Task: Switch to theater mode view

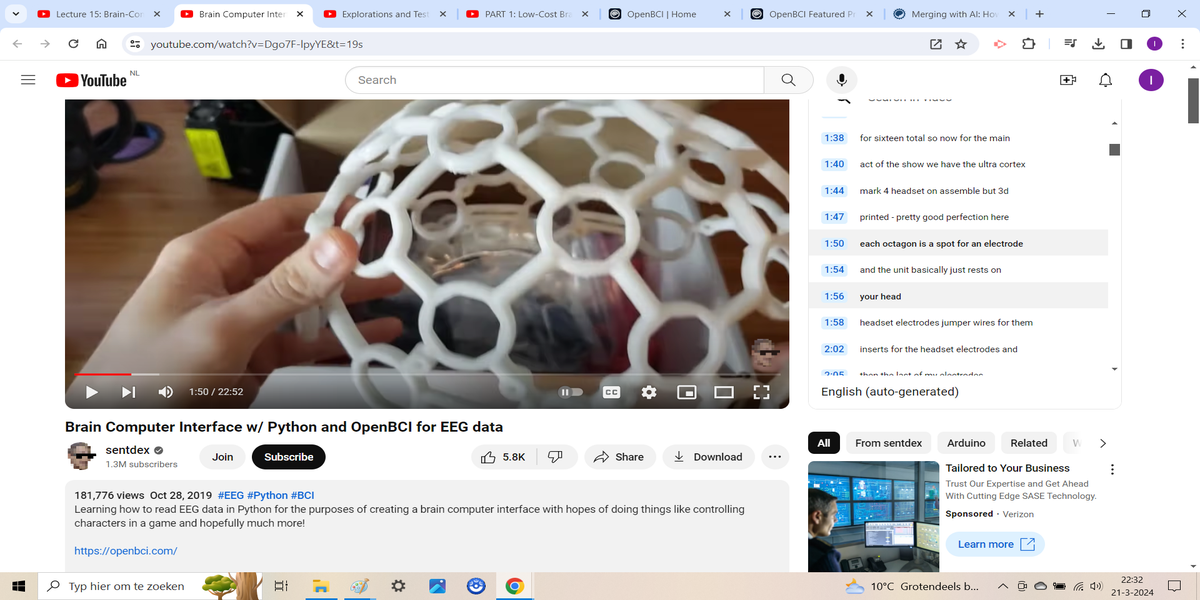Action: point(724,392)
